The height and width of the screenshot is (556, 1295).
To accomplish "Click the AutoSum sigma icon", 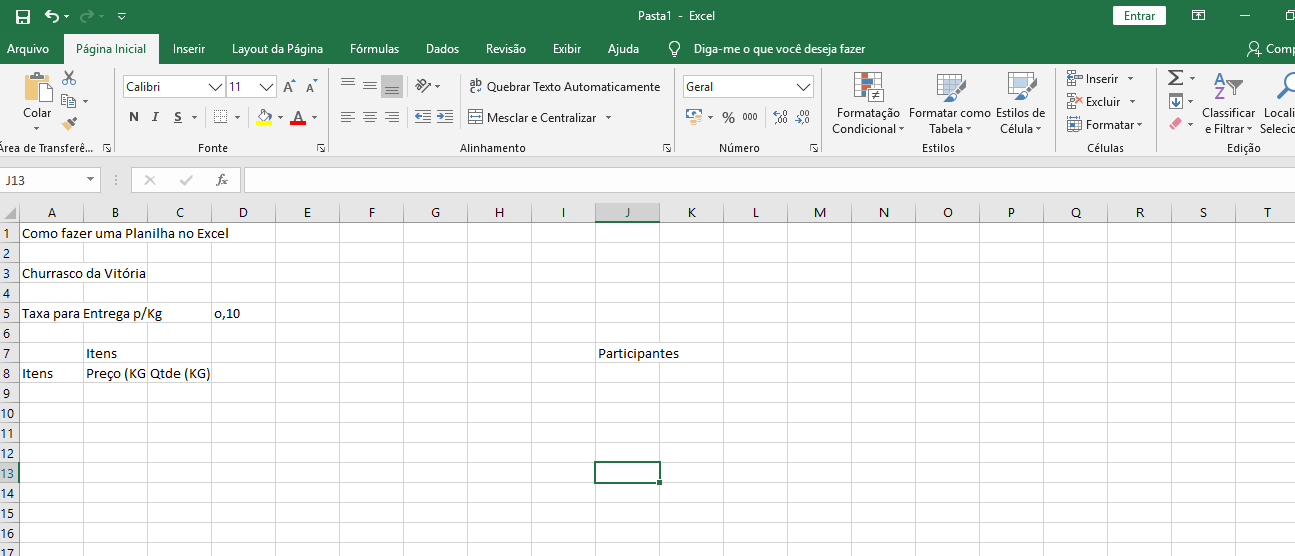I will tap(1175, 78).
